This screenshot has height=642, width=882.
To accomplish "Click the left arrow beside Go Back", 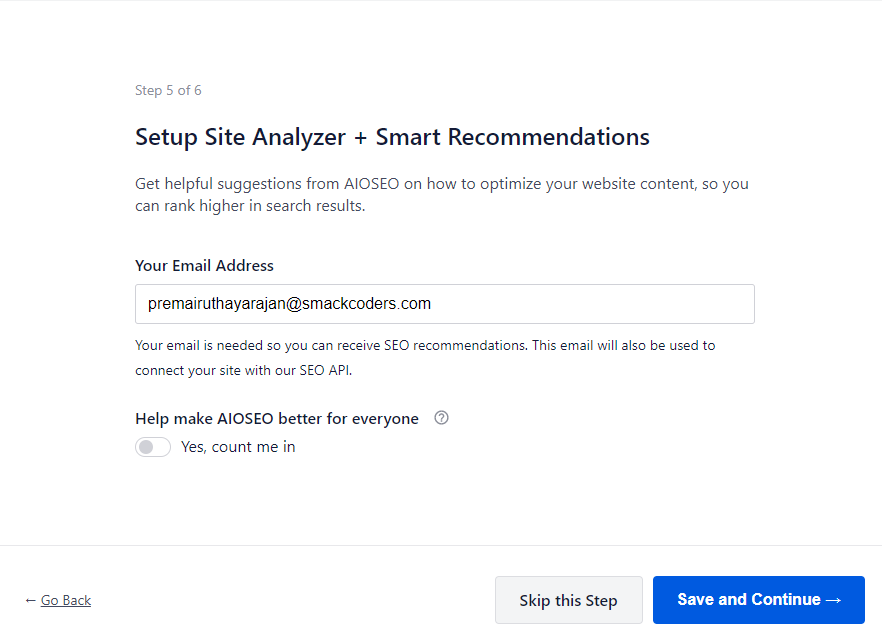I will pyautogui.click(x=30, y=600).
